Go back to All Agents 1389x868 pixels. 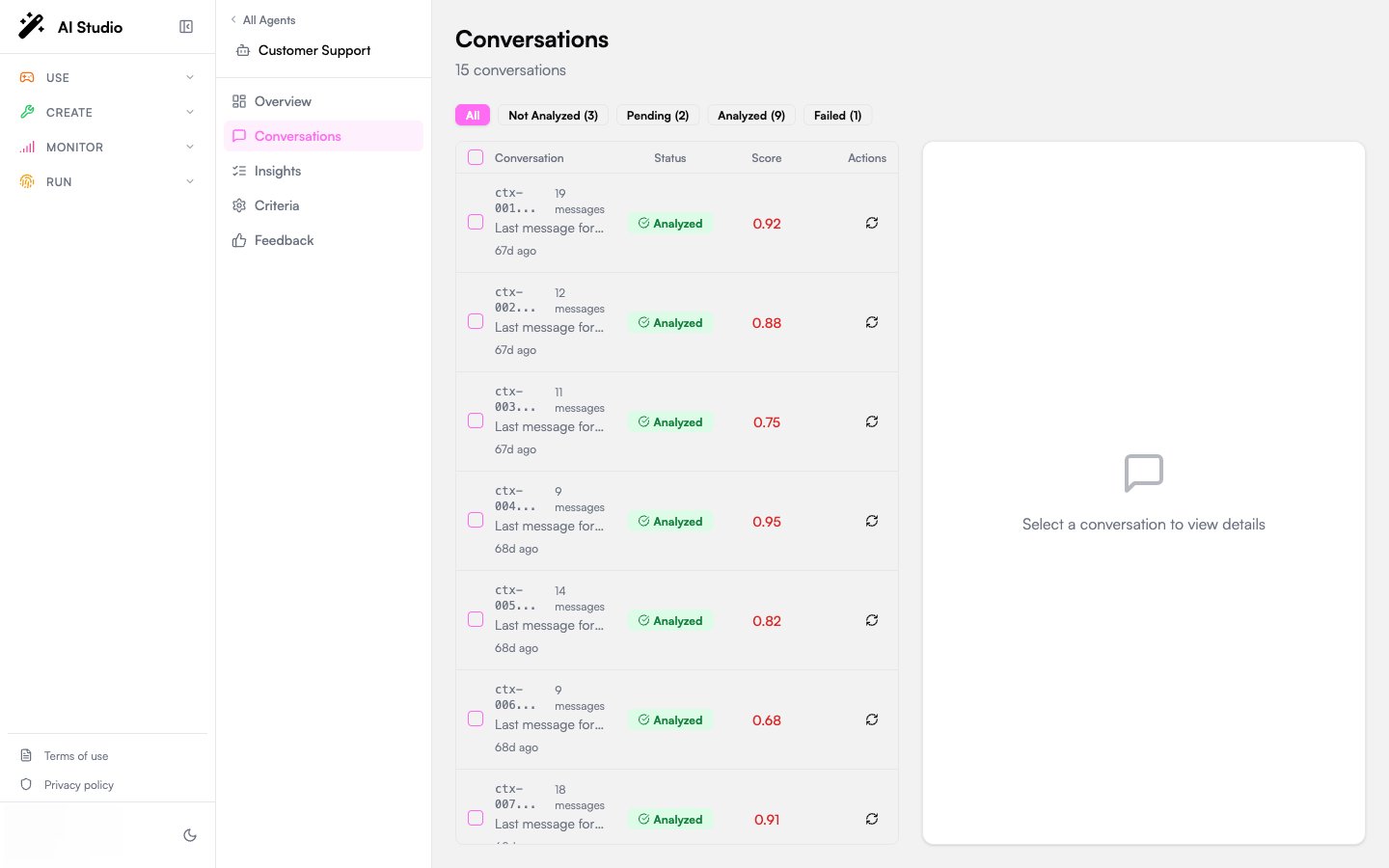tap(263, 19)
